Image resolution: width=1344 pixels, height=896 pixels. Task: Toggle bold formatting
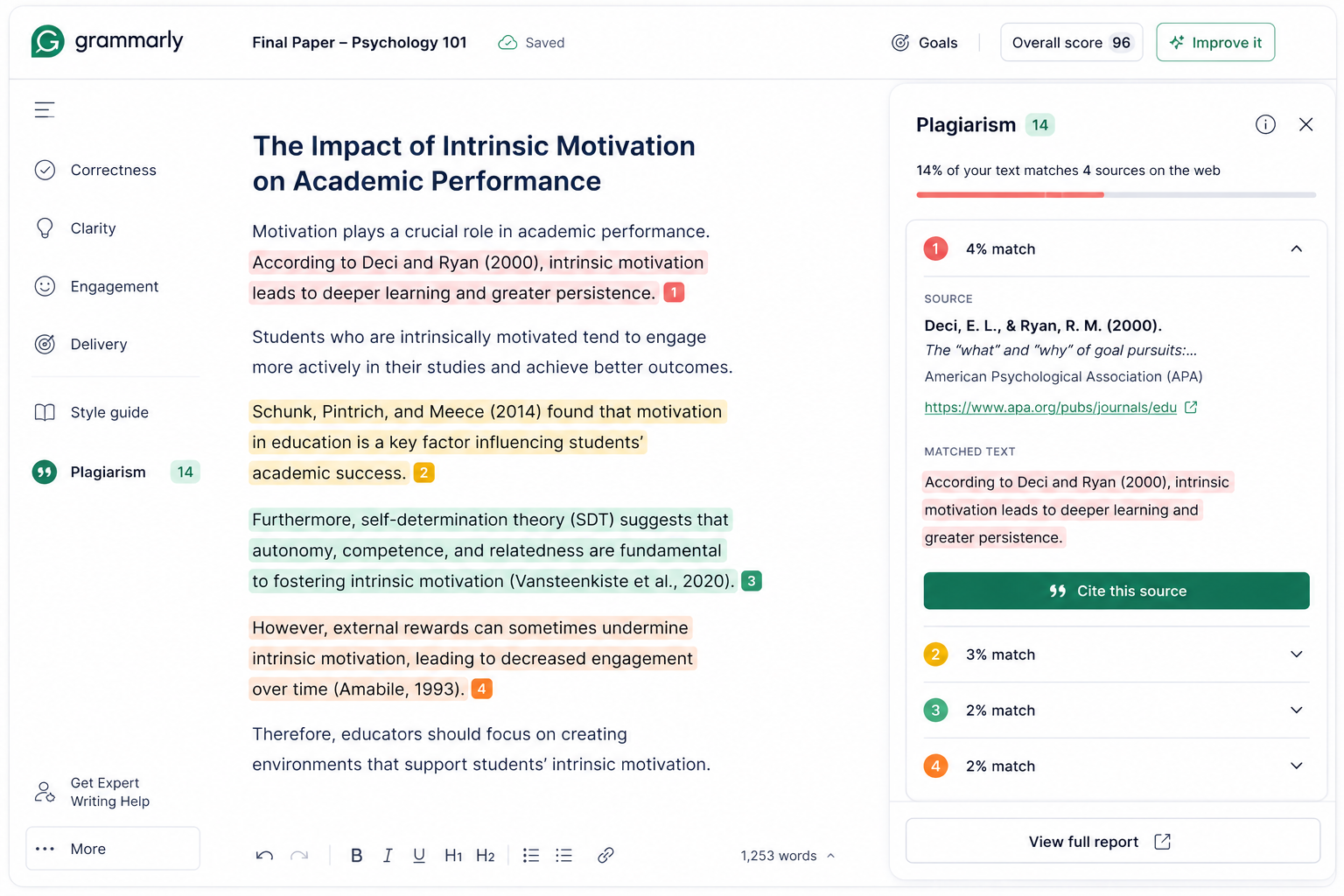[x=356, y=855]
